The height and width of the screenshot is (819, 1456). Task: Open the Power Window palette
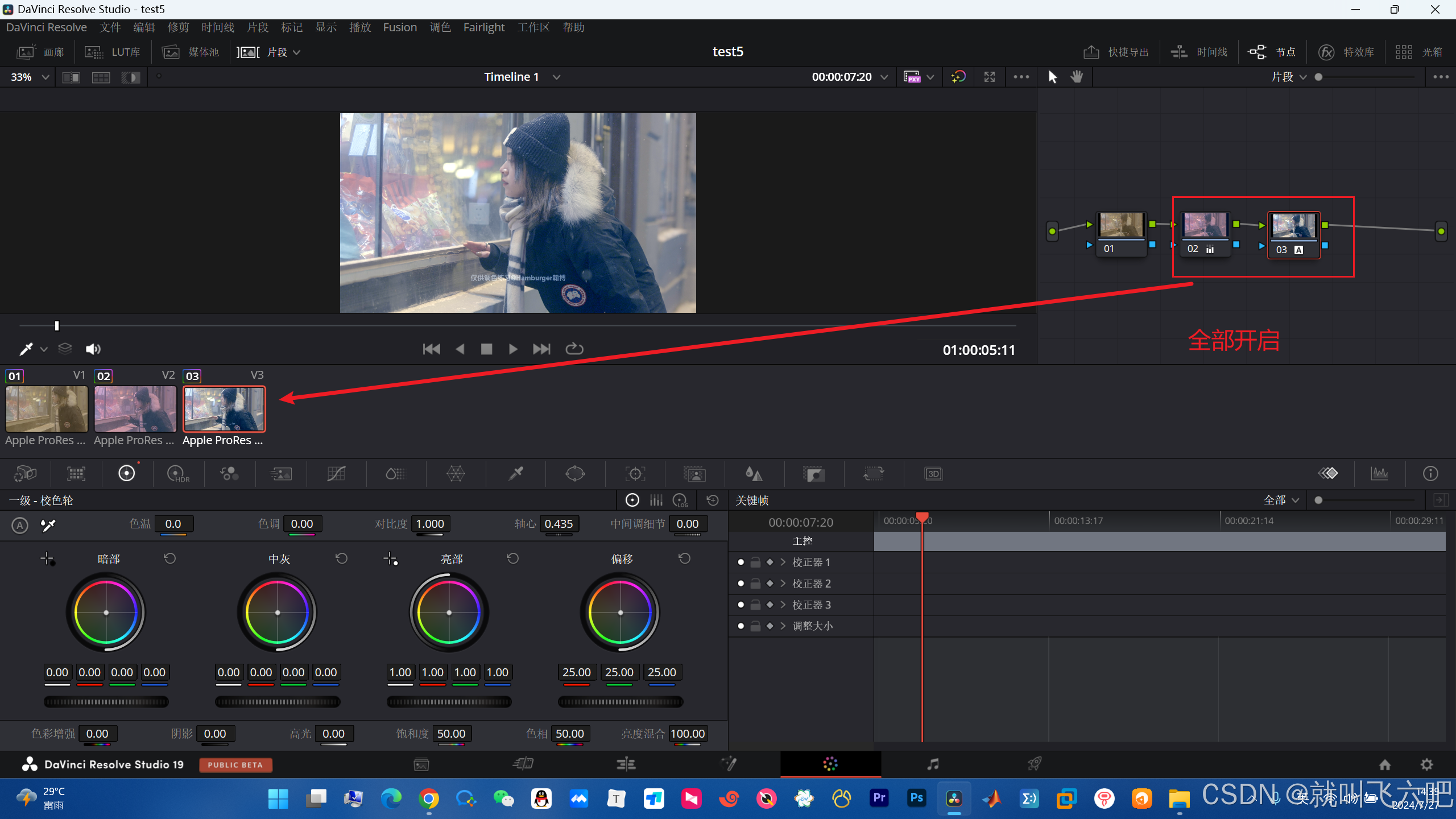click(x=575, y=474)
